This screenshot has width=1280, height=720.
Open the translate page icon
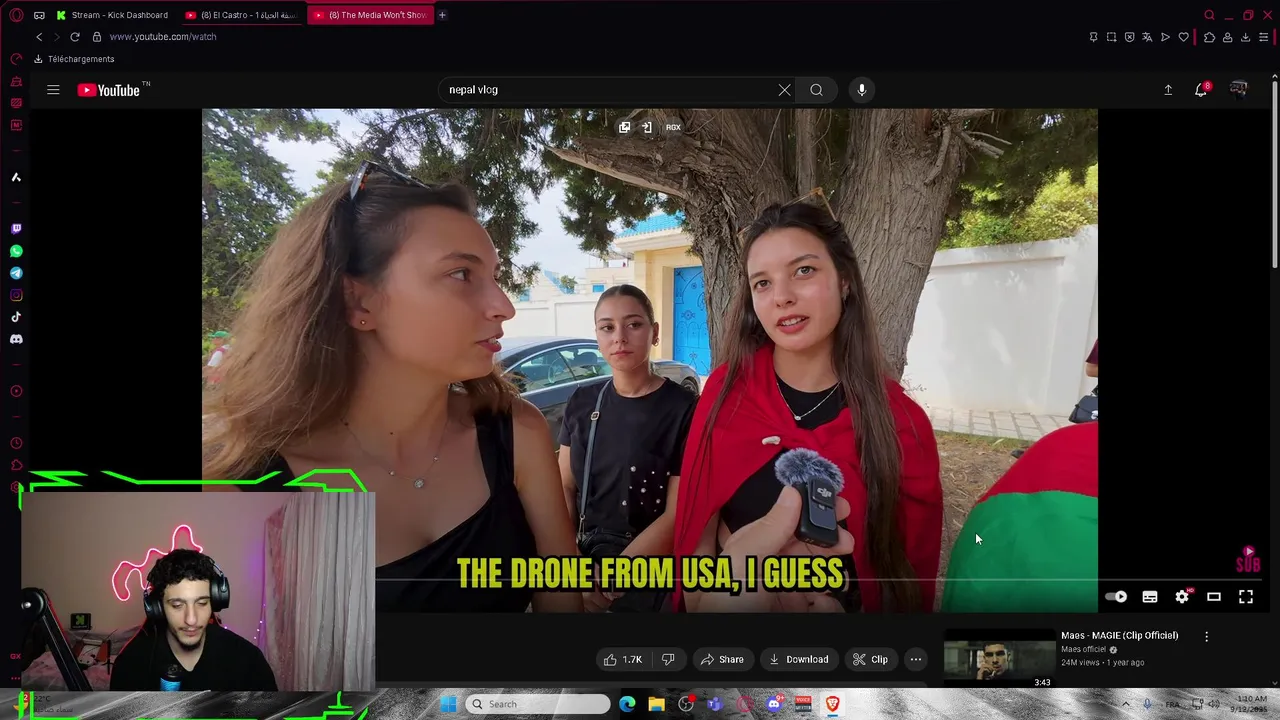point(1147,37)
